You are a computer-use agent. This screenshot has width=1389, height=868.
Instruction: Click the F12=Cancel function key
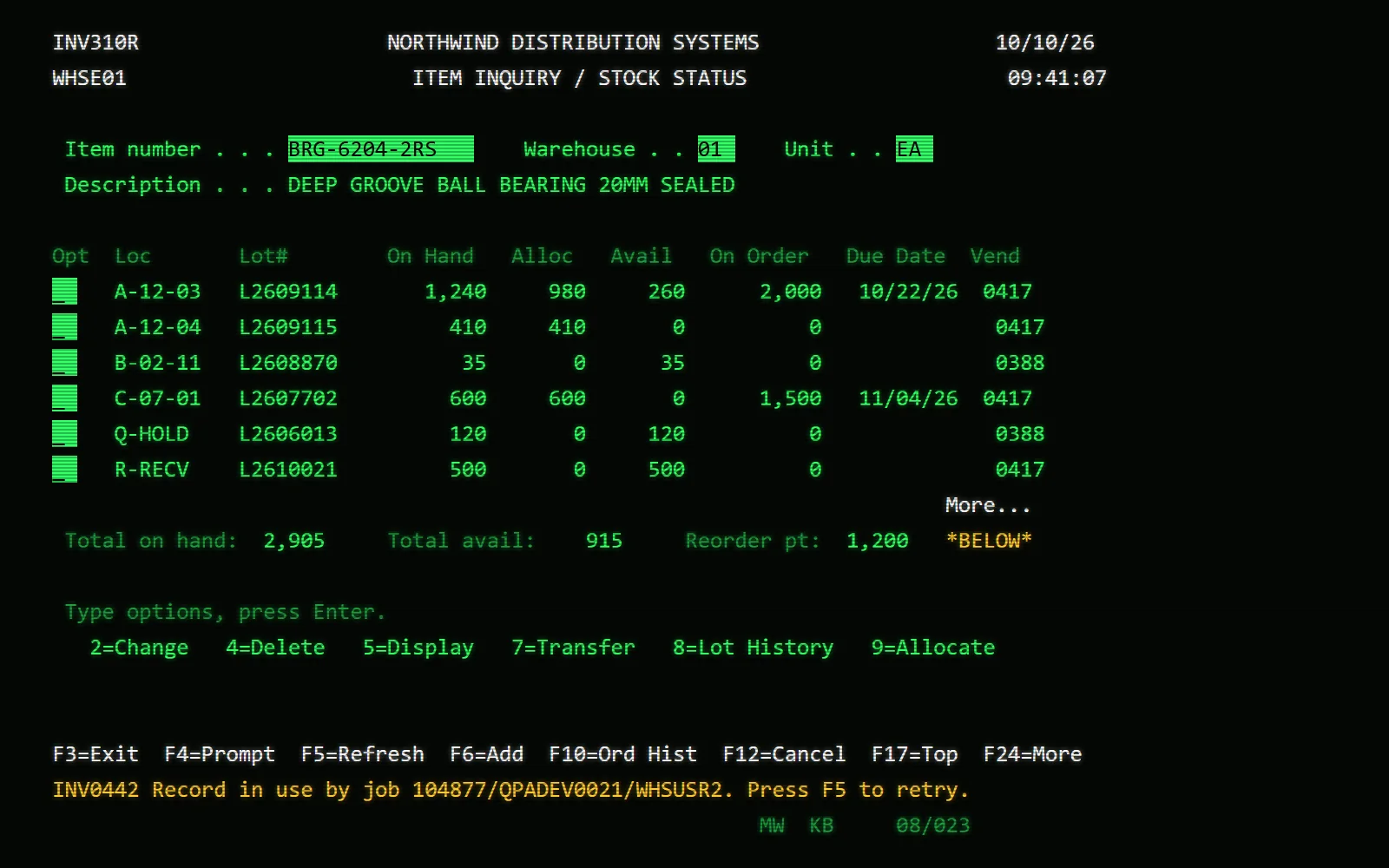point(784,754)
